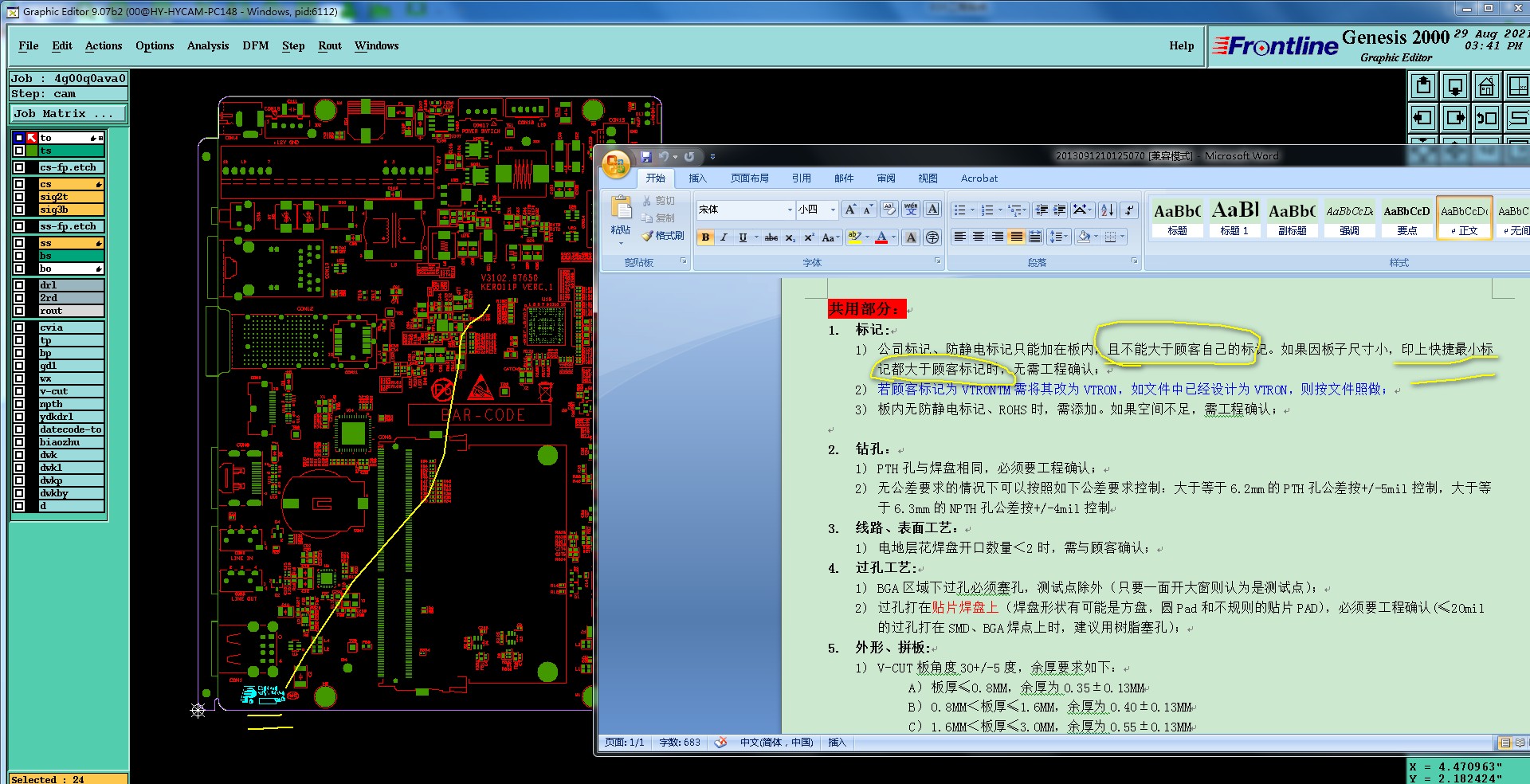Image resolution: width=1530 pixels, height=784 pixels.
Task: Open the Analysis menu in Genesis
Action: click(x=208, y=46)
